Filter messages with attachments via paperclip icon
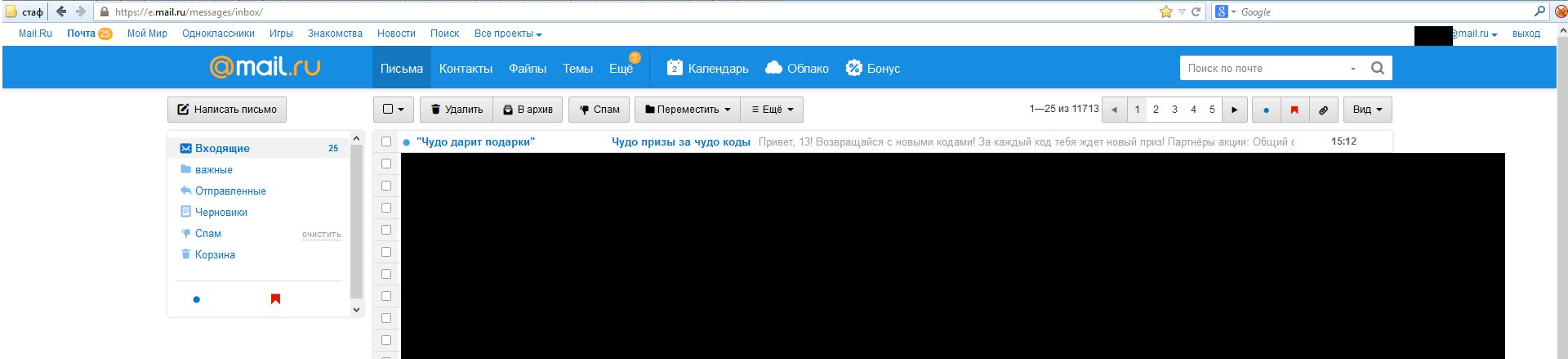The width and height of the screenshot is (1568, 359). tap(1323, 110)
